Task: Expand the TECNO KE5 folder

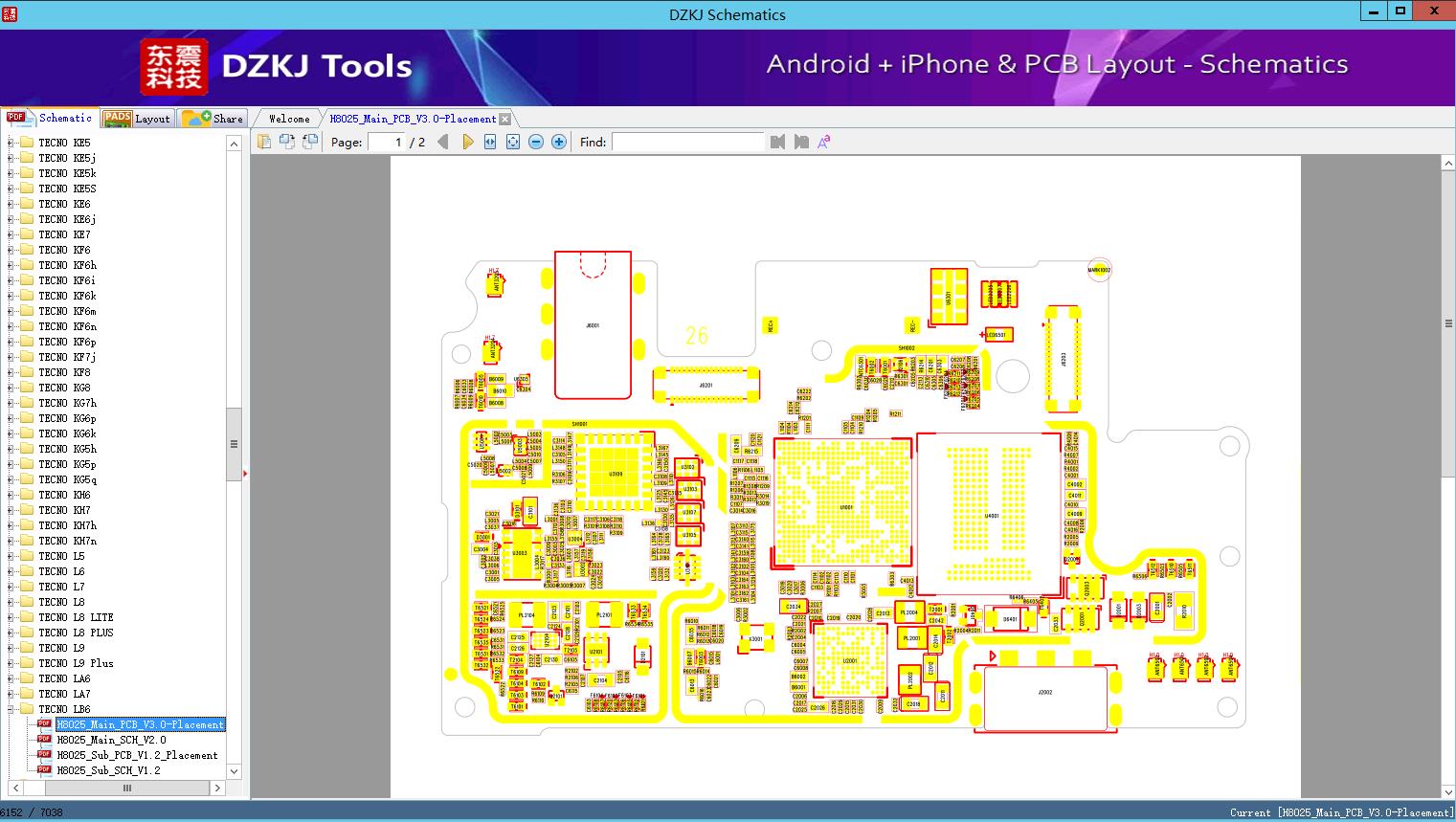Action: [11, 143]
